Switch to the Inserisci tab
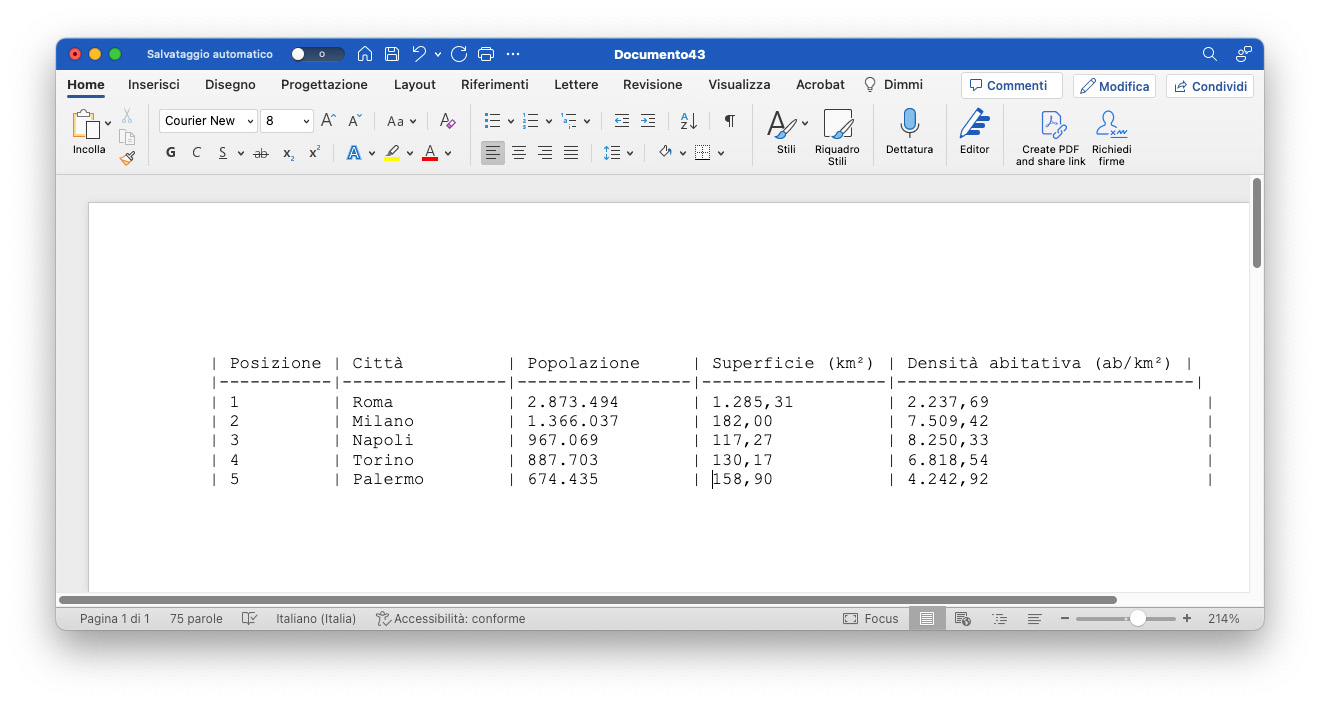The image size is (1320, 704). coord(154,85)
